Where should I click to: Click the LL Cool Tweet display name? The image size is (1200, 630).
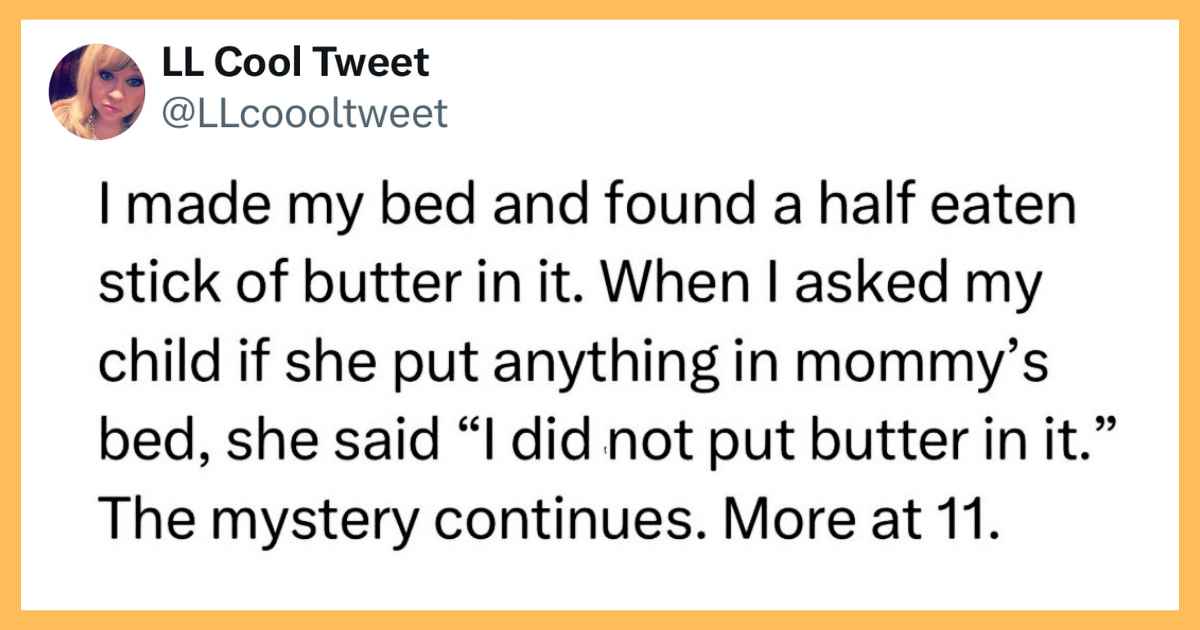pos(295,63)
